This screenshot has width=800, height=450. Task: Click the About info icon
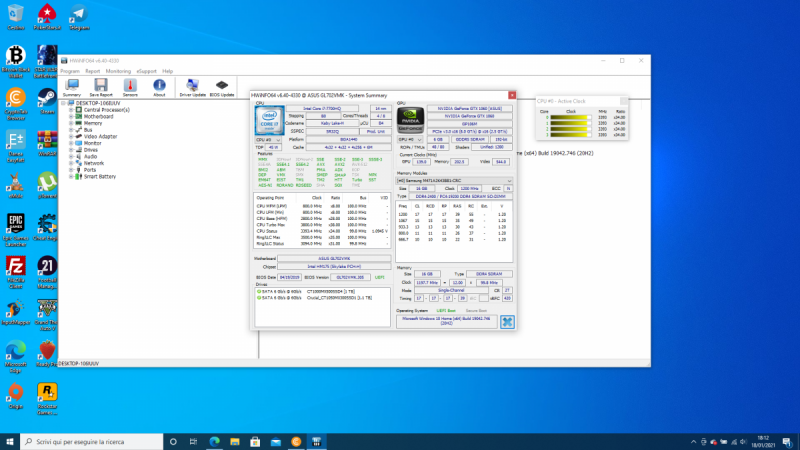coord(159,86)
